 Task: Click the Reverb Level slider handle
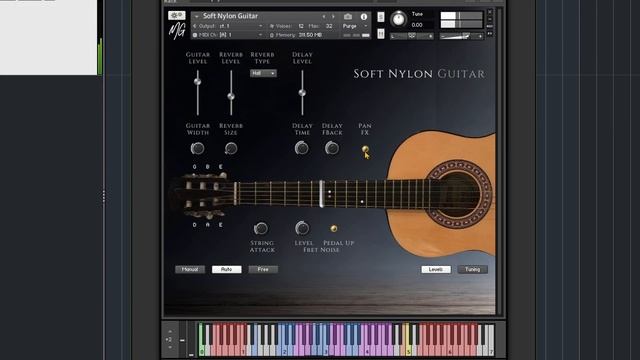click(231, 97)
